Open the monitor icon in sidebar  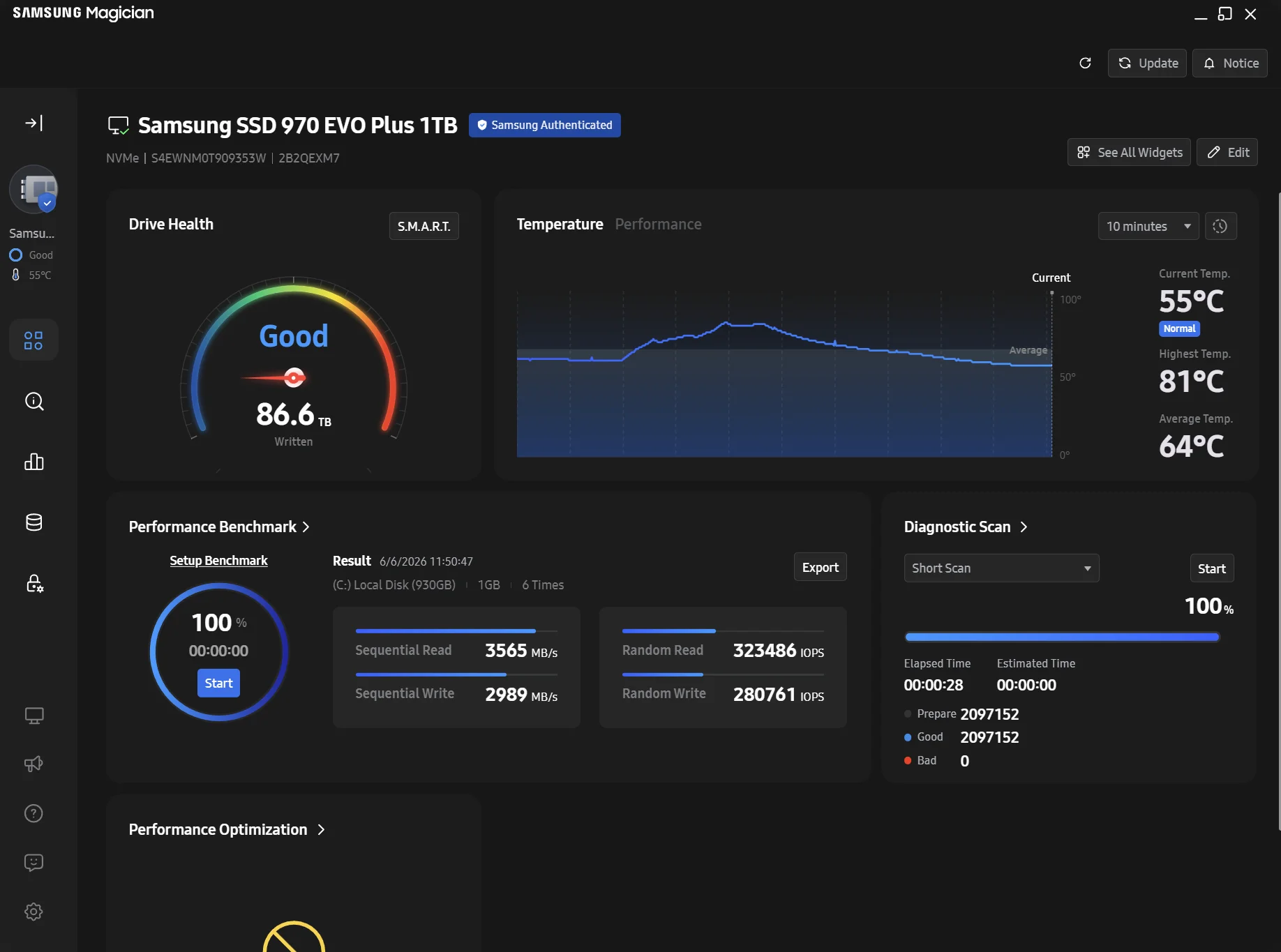coord(33,716)
